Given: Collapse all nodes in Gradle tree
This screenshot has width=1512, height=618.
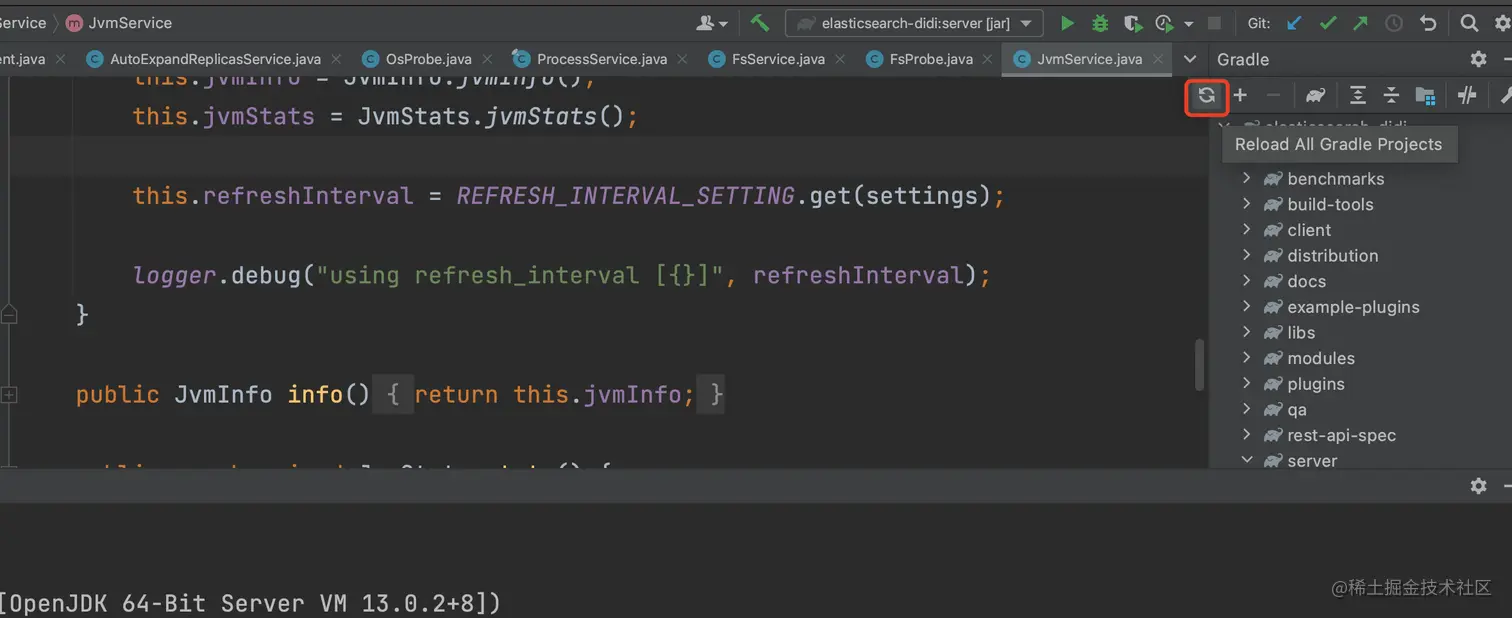Looking at the screenshot, I should tap(1391, 96).
